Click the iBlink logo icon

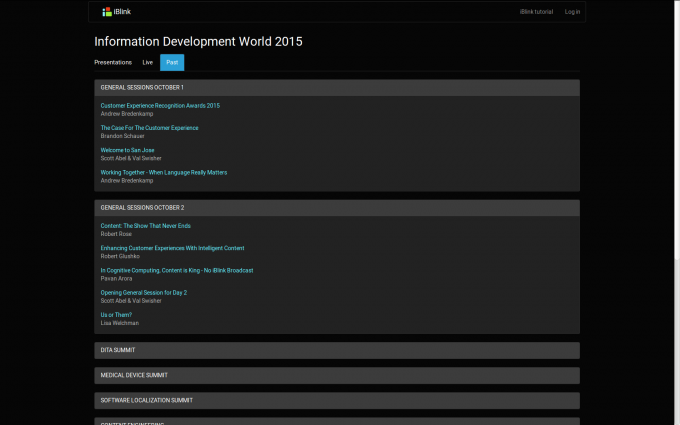point(107,12)
